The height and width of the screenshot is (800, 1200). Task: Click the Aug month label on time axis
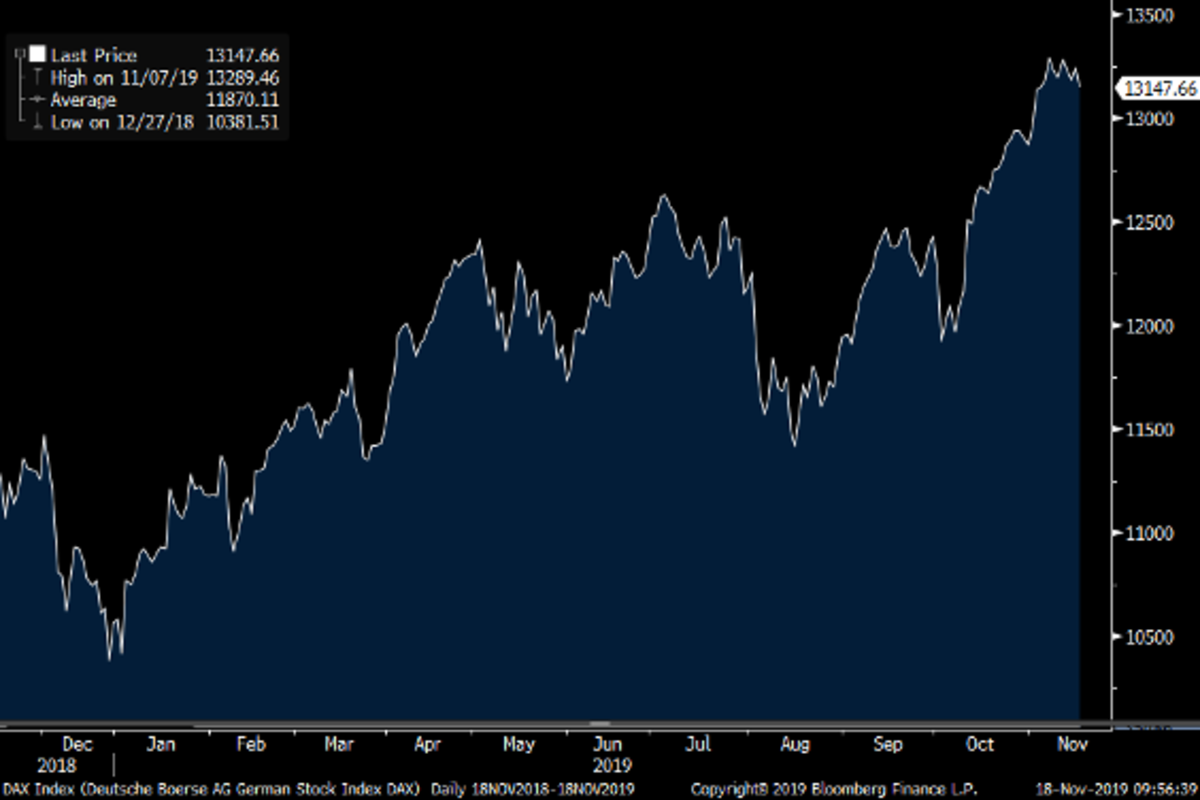click(x=795, y=745)
